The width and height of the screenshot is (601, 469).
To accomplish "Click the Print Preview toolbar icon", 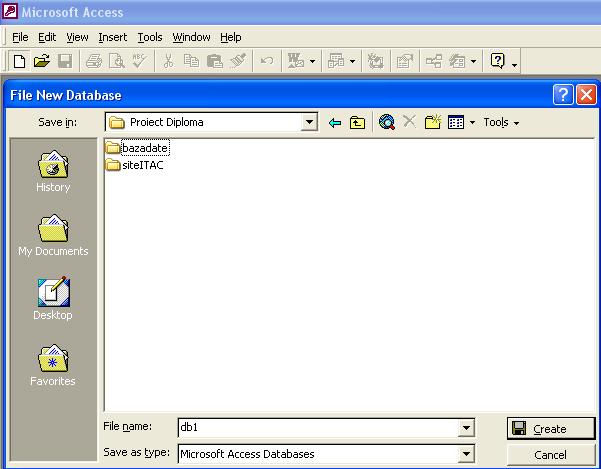I will click(x=117, y=61).
